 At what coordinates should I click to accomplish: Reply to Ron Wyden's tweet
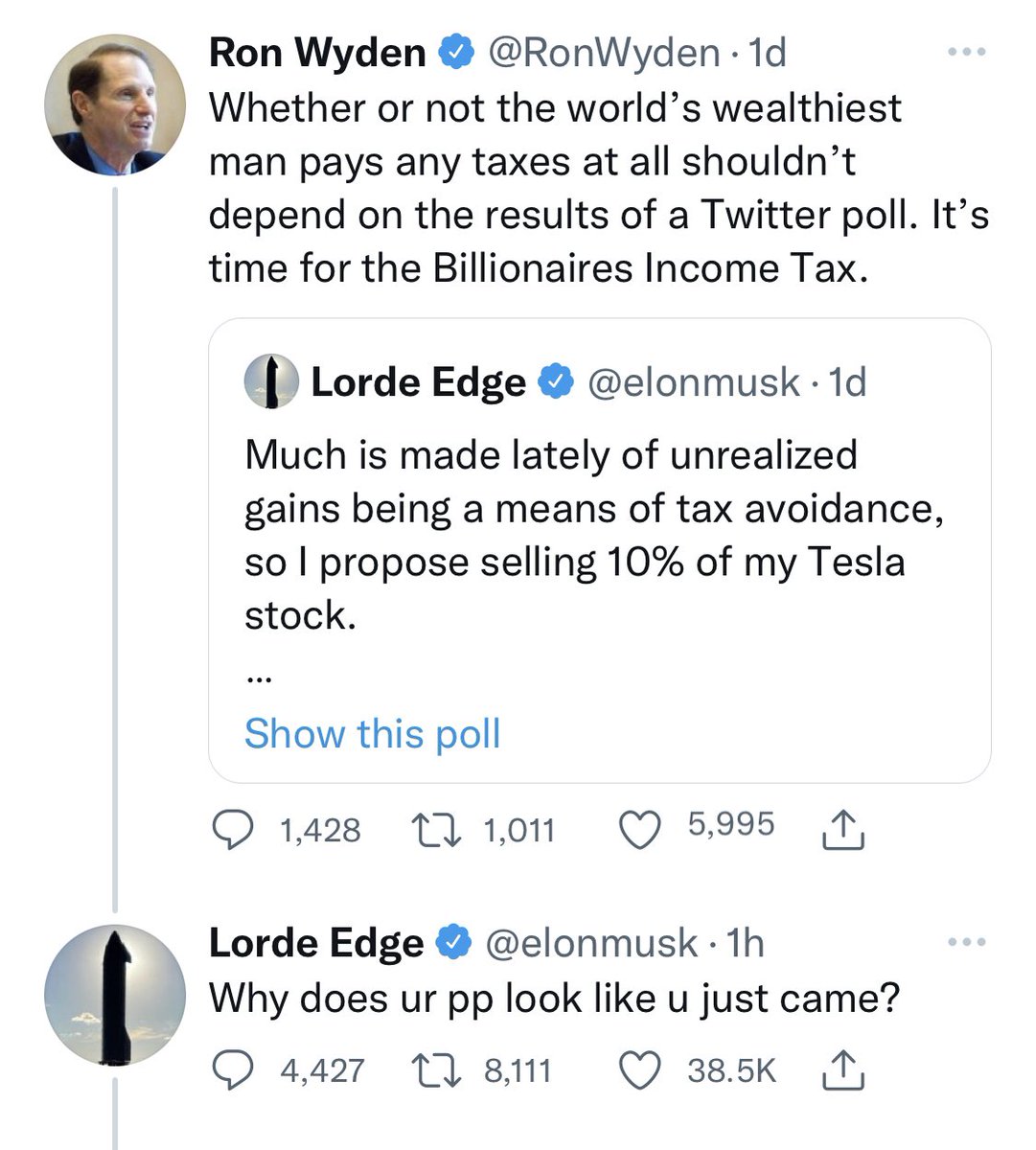(x=230, y=830)
